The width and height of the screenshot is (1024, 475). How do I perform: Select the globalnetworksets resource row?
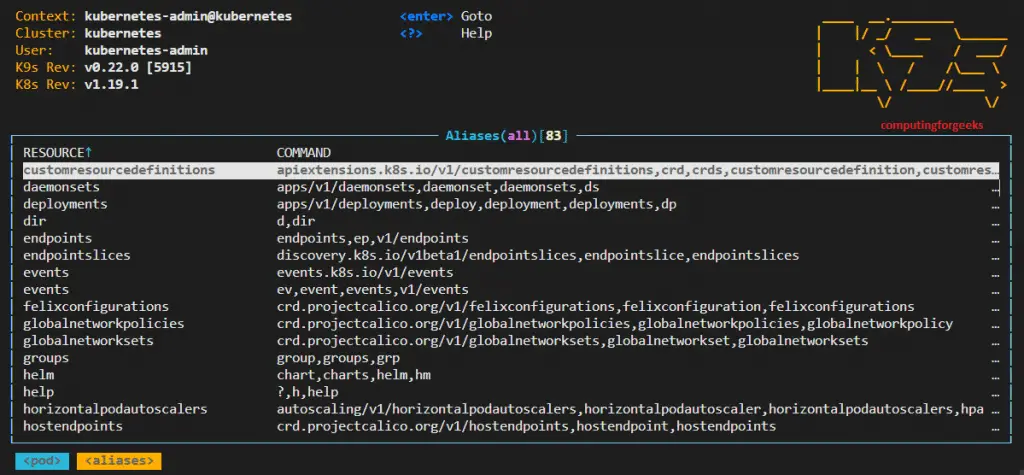[511, 340]
